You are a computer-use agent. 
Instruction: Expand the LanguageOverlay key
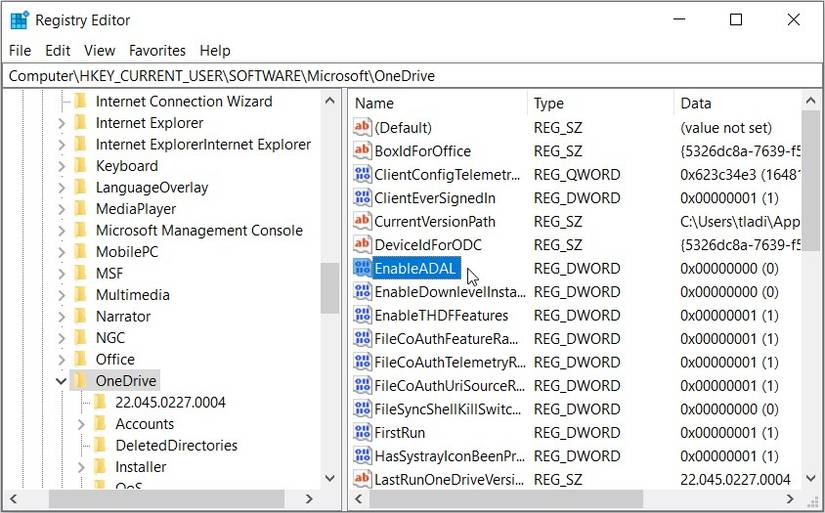pyautogui.click(x=62, y=188)
